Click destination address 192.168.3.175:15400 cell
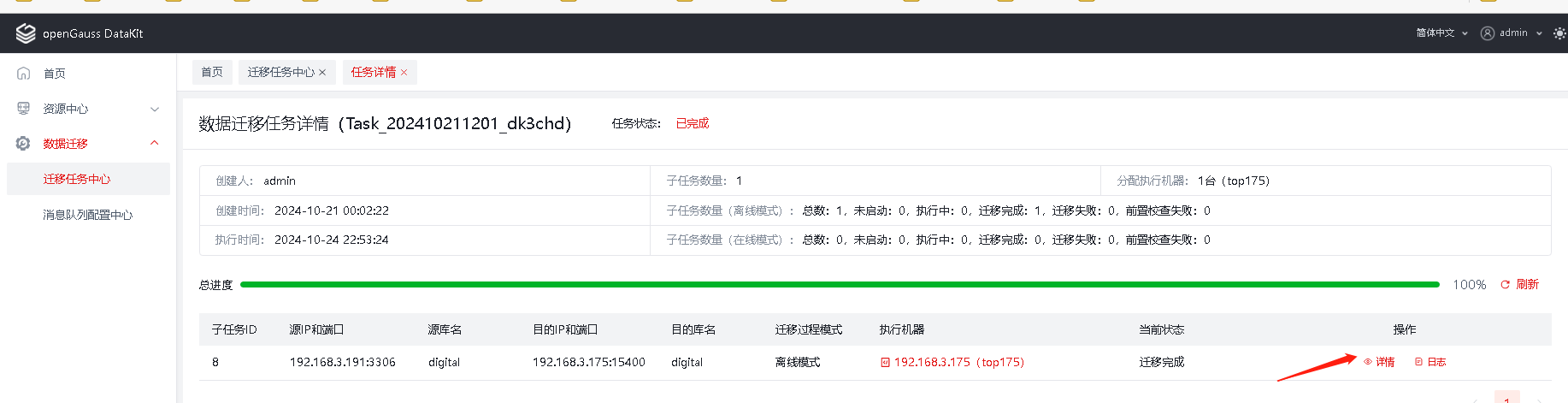The height and width of the screenshot is (403, 1568). point(589,363)
